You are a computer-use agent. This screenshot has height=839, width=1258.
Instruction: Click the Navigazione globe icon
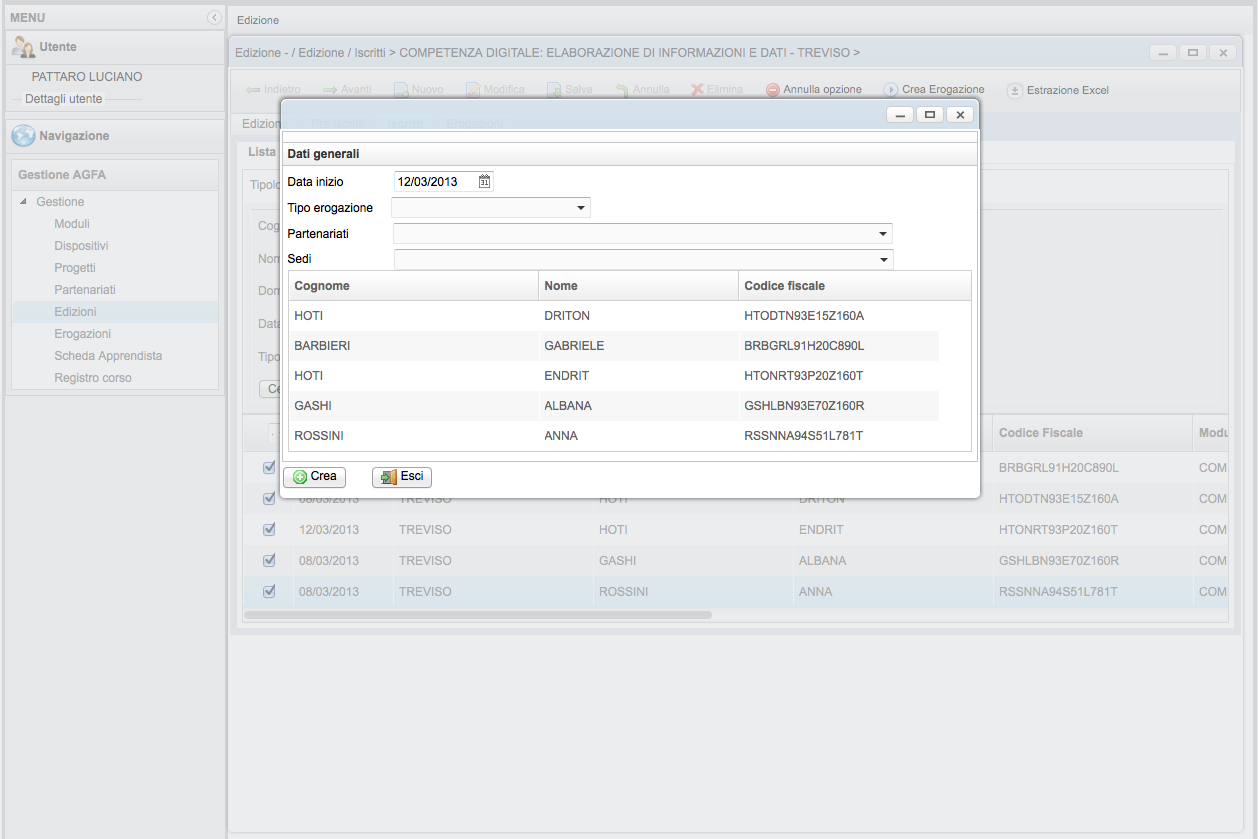coord(23,136)
